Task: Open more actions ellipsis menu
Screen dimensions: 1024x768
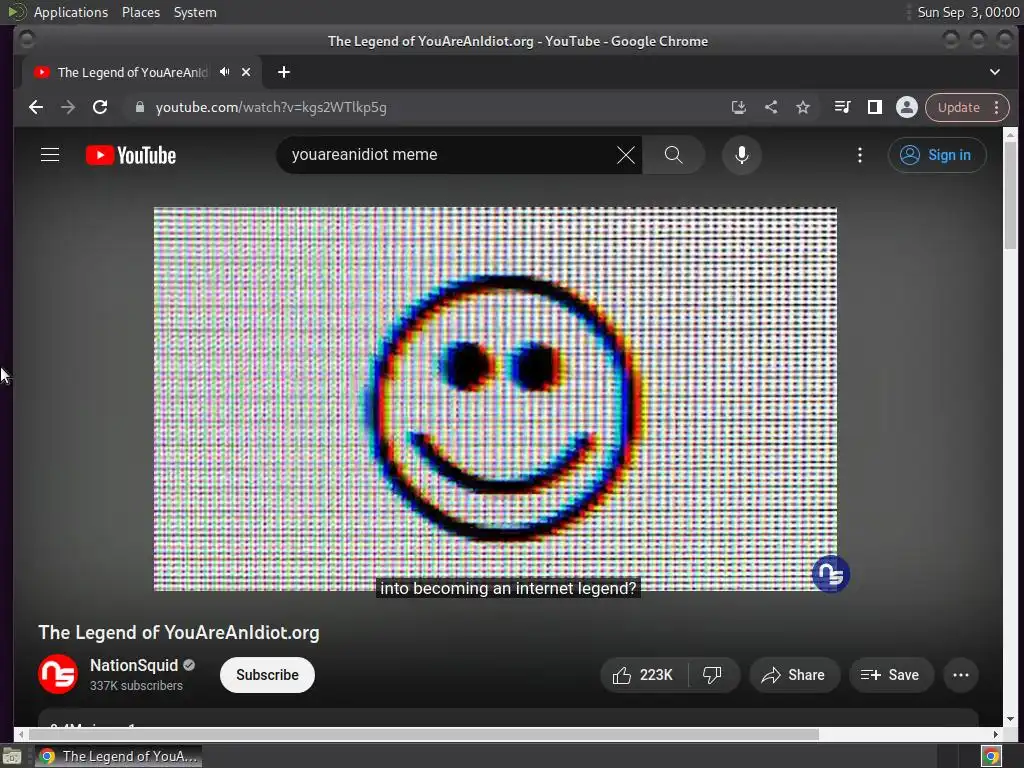Action: (961, 675)
